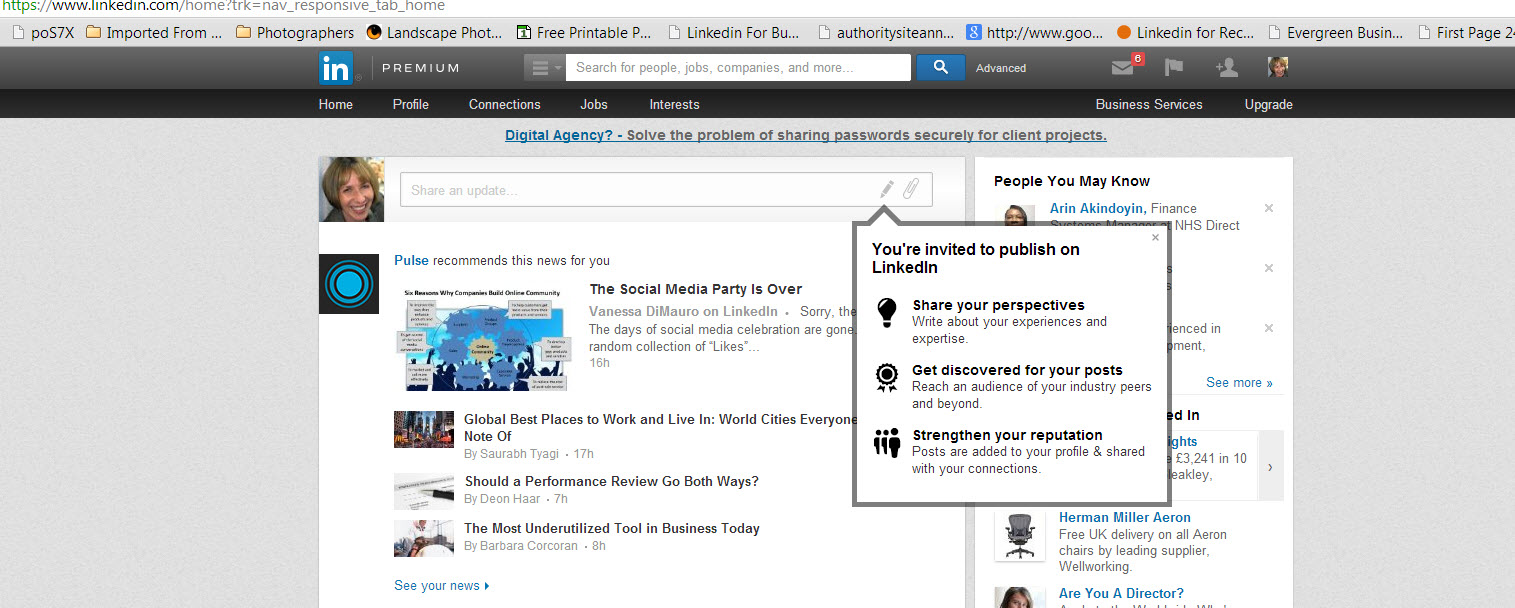Click the Advanced search link
Image resolution: width=1515 pixels, height=608 pixels.
pos(1001,68)
